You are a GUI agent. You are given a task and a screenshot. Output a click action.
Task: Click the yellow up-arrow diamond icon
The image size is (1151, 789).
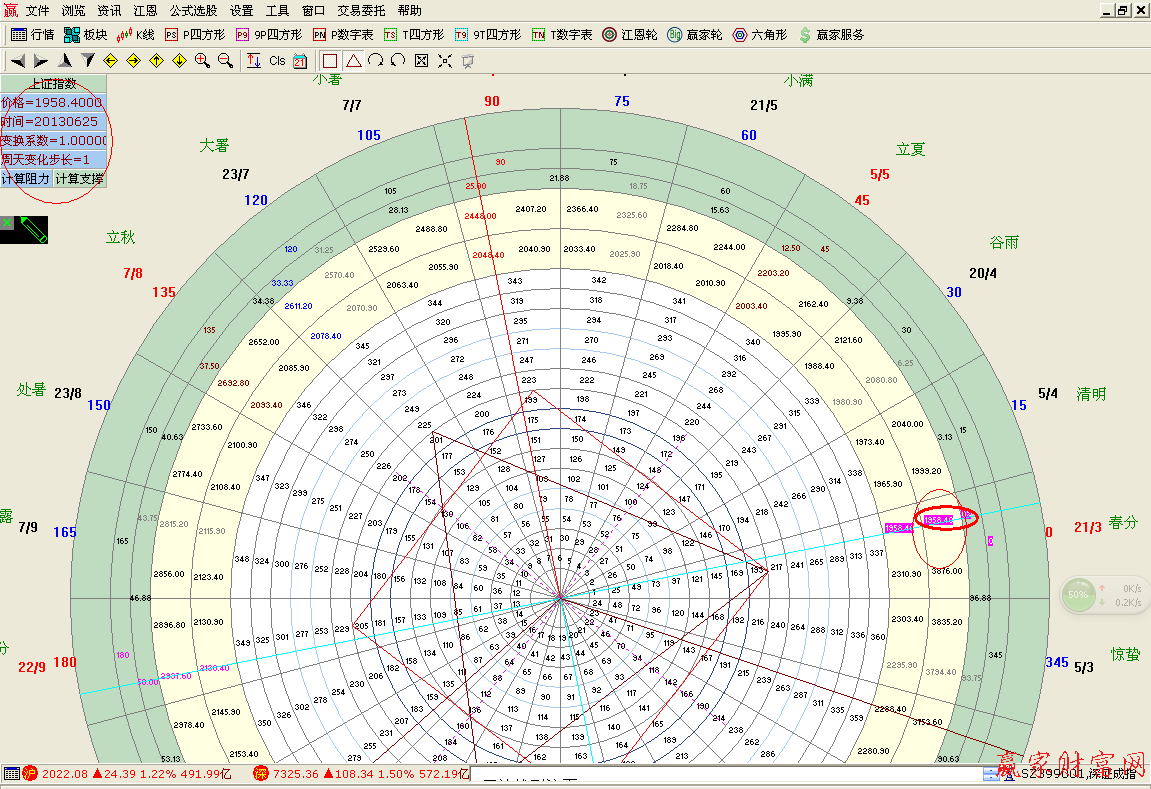(x=156, y=61)
